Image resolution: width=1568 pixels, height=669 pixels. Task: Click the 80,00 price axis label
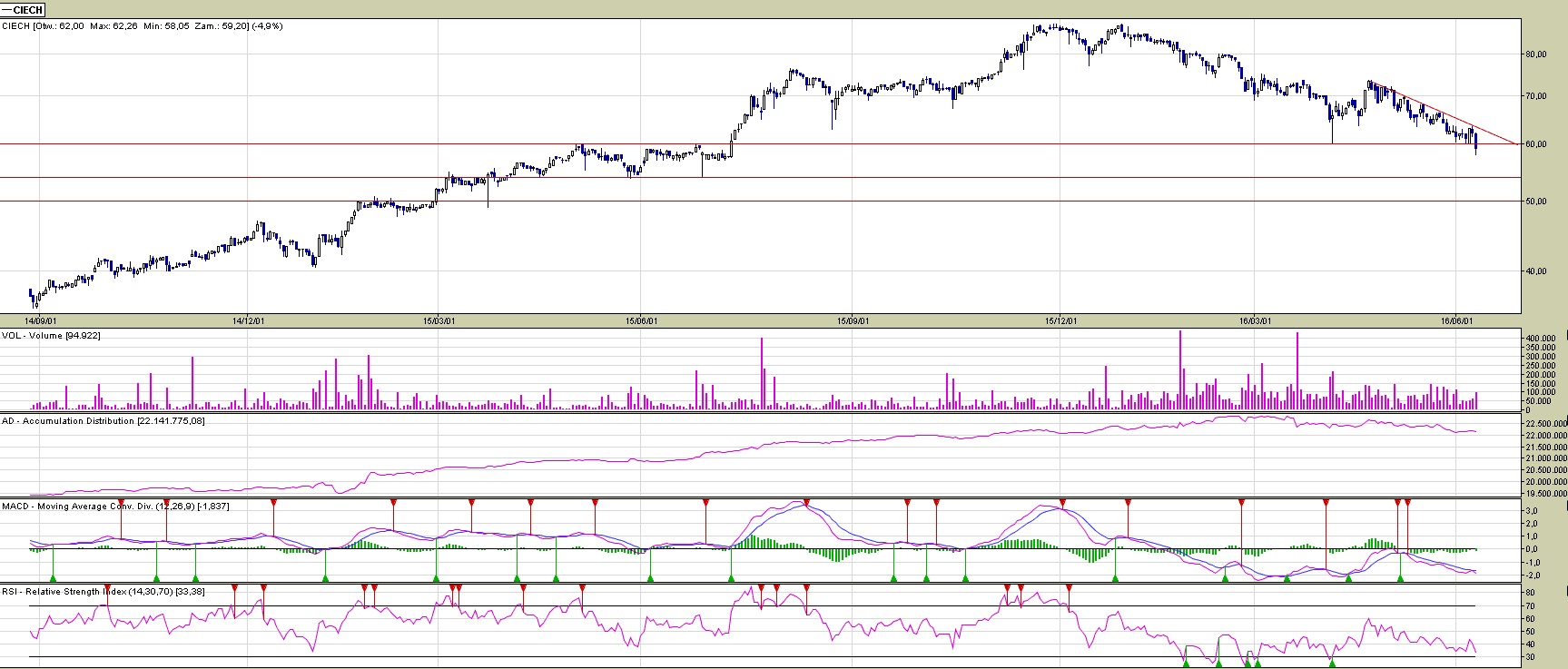(x=1535, y=54)
